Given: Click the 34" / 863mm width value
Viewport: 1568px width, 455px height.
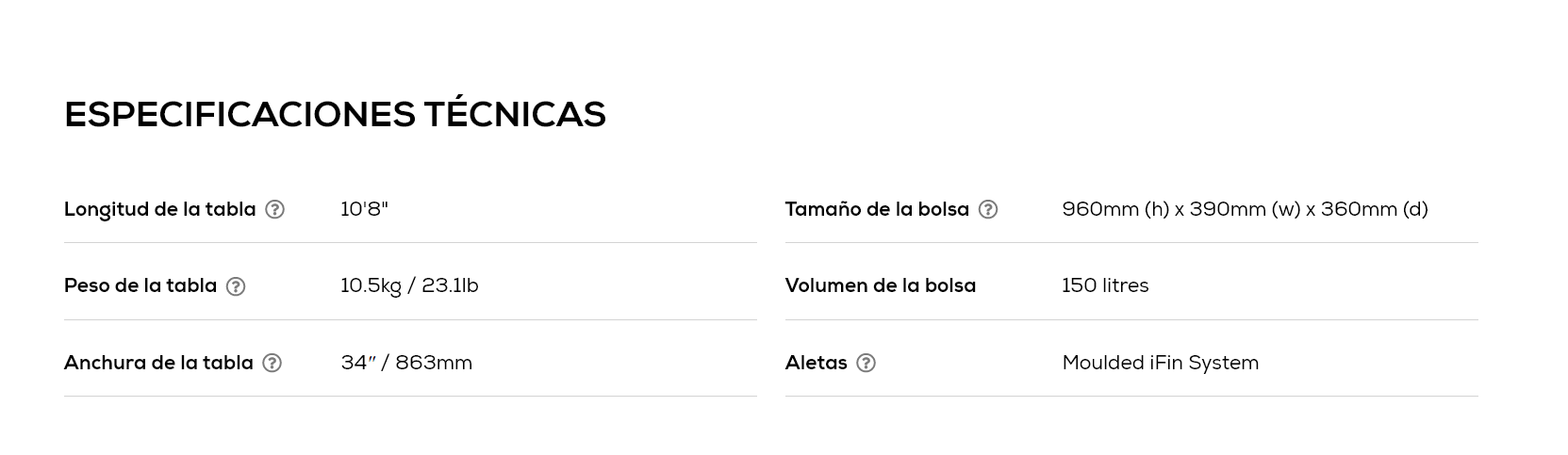Looking at the screenshot, I should [x=406, y=363].
